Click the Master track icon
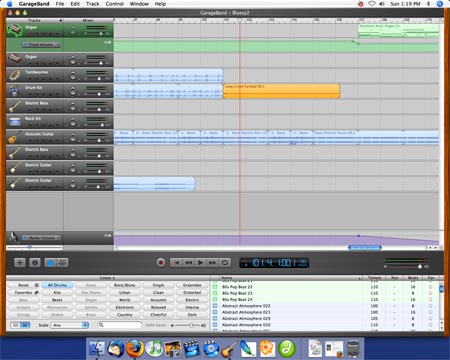 pyautogui.click(x=13, y=238)
